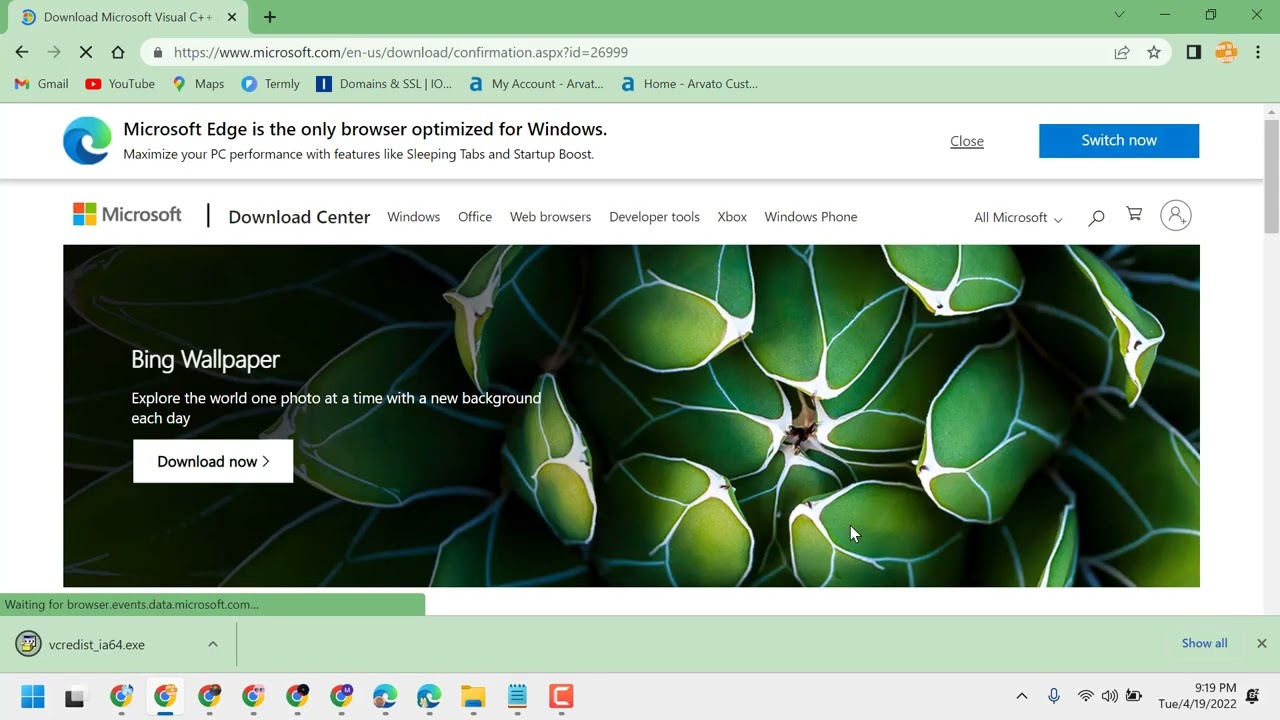Viewport: 1280px width, 720px height.
Task: Click the Microsoft logo
Action: tap(127, 215)
